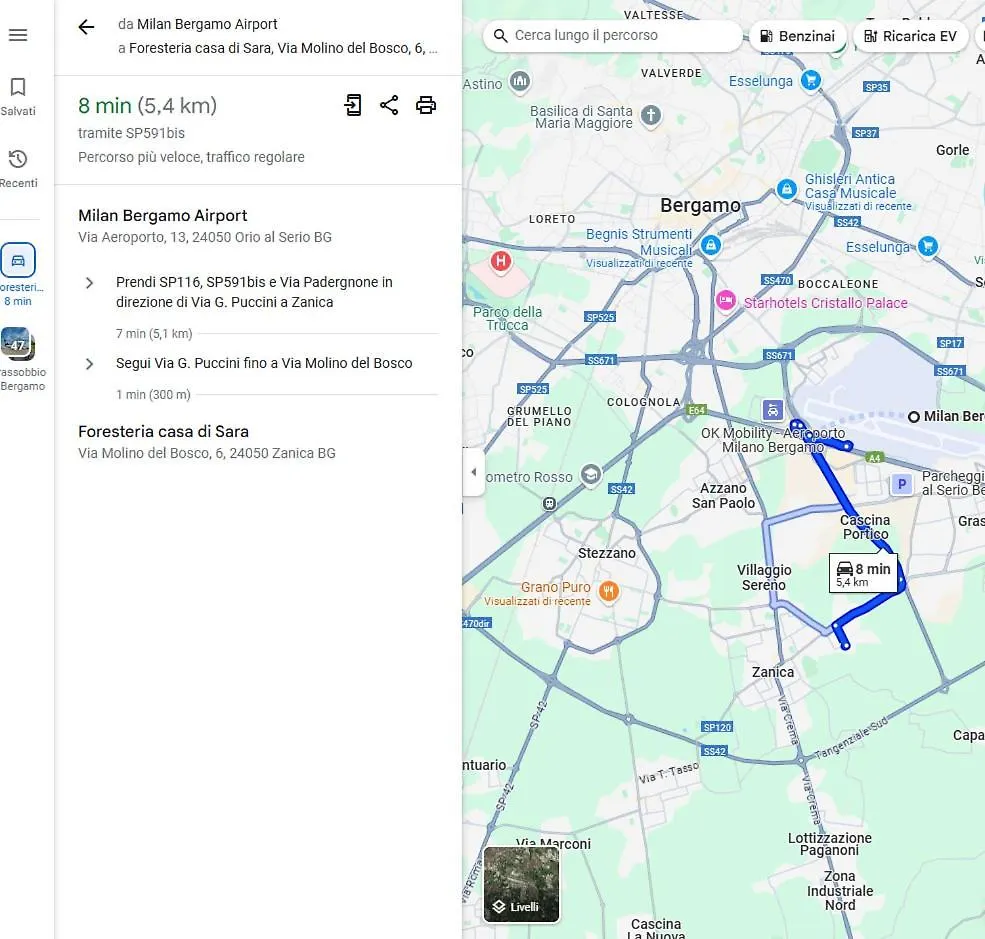Click the Foresteria casa di Sara destination heading
Image resolution: width=985 pixels, height=939 pixels.
tap(163, 432)
